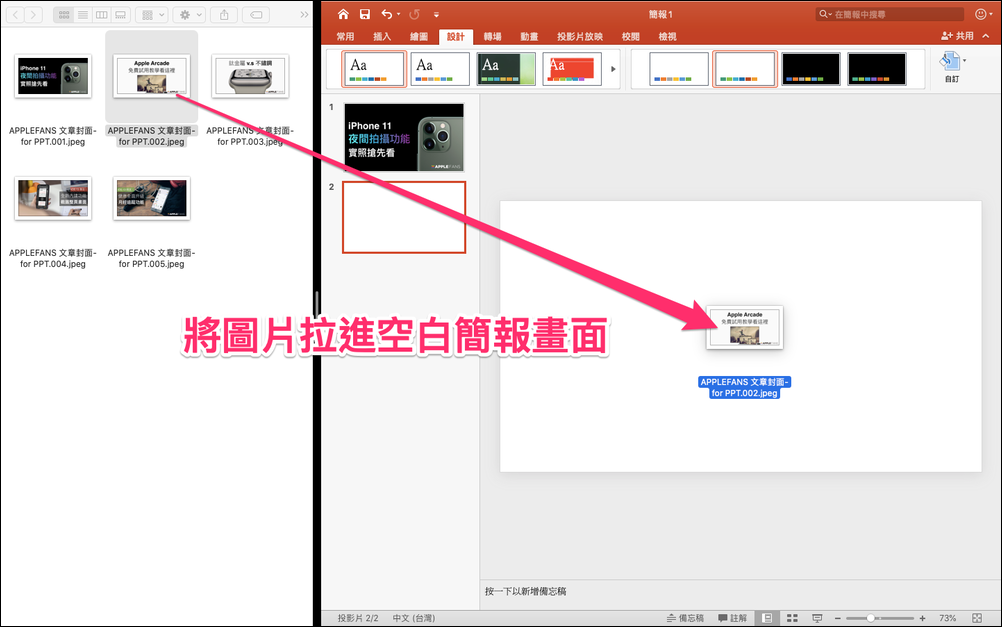Viewport: 1002px width, 627px height.
Task: Select APPLEFANS for PPT.005.jpeg thumbnail
Action: click(151, 198)
